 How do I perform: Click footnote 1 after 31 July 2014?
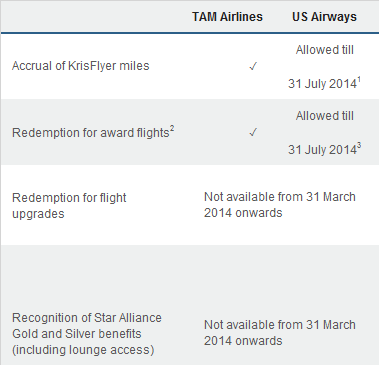pos(359,80)
